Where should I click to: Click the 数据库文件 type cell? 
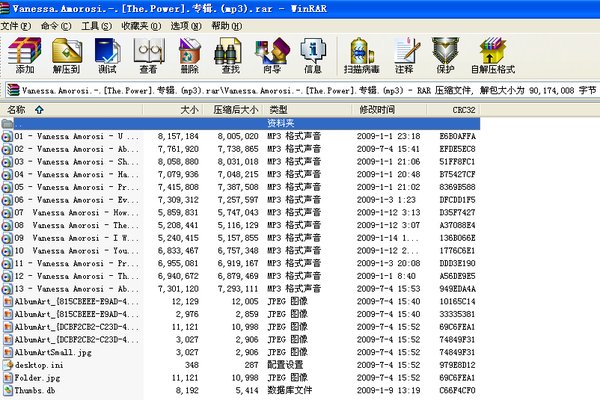(x=290, y=390)
